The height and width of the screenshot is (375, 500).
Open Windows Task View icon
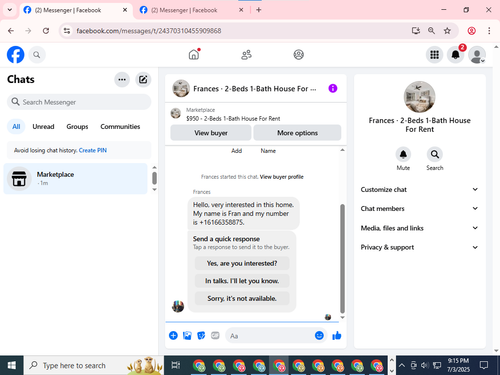tap(176, 365)
